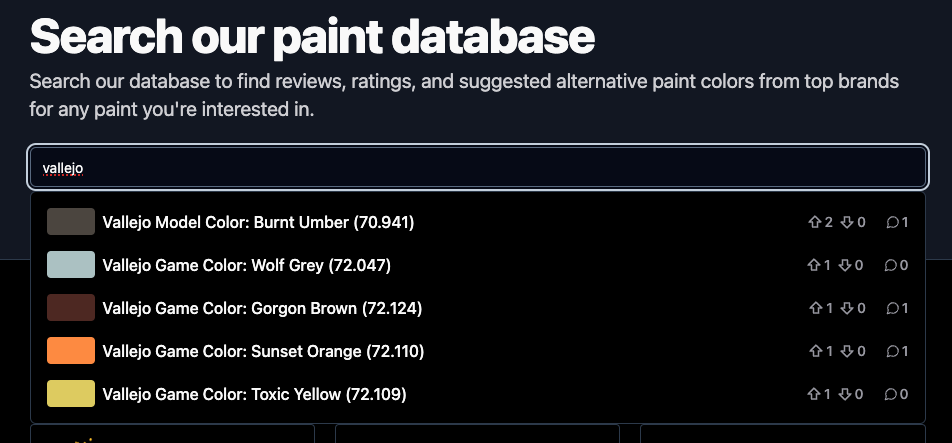Click the comment icon for Burnt Umber
Image resolution: width=952 pixels, height=443 pixels.
point(892,222)
